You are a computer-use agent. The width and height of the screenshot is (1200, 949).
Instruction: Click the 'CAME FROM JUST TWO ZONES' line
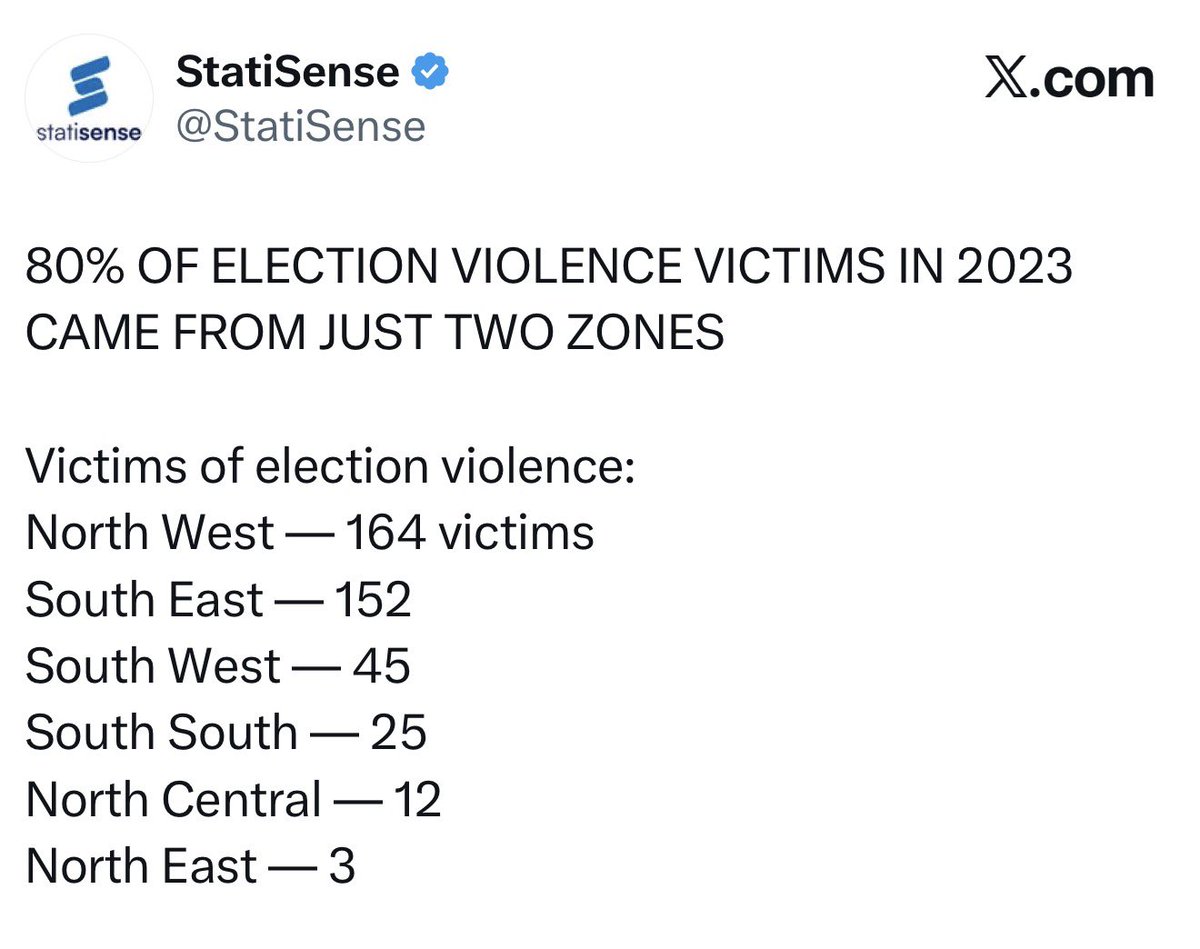[x=375, y=333]
